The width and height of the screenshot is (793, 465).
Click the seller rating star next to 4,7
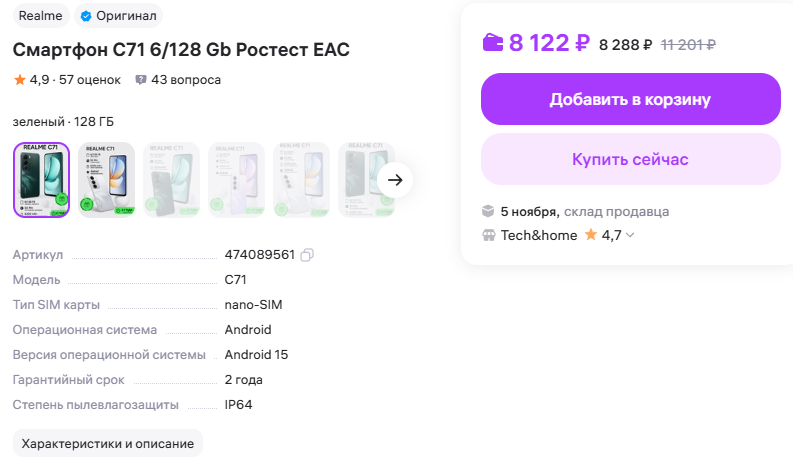[x=591, y=235]
